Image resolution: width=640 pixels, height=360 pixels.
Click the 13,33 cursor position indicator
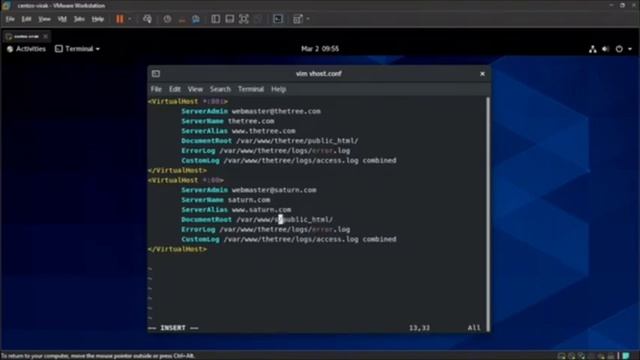[419, 328]
